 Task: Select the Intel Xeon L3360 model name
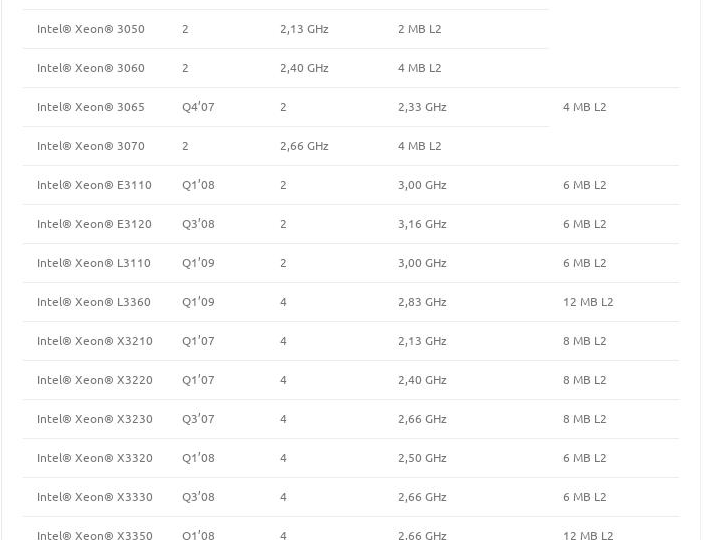pyautogui.click(x=94, y=302)
